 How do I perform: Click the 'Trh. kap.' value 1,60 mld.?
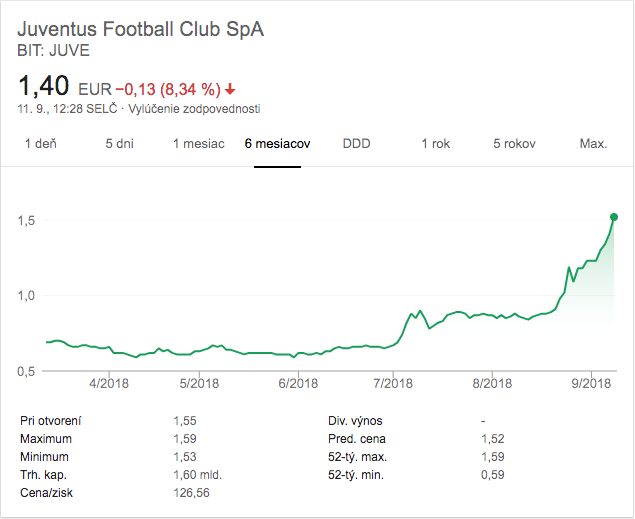(197, 474)
